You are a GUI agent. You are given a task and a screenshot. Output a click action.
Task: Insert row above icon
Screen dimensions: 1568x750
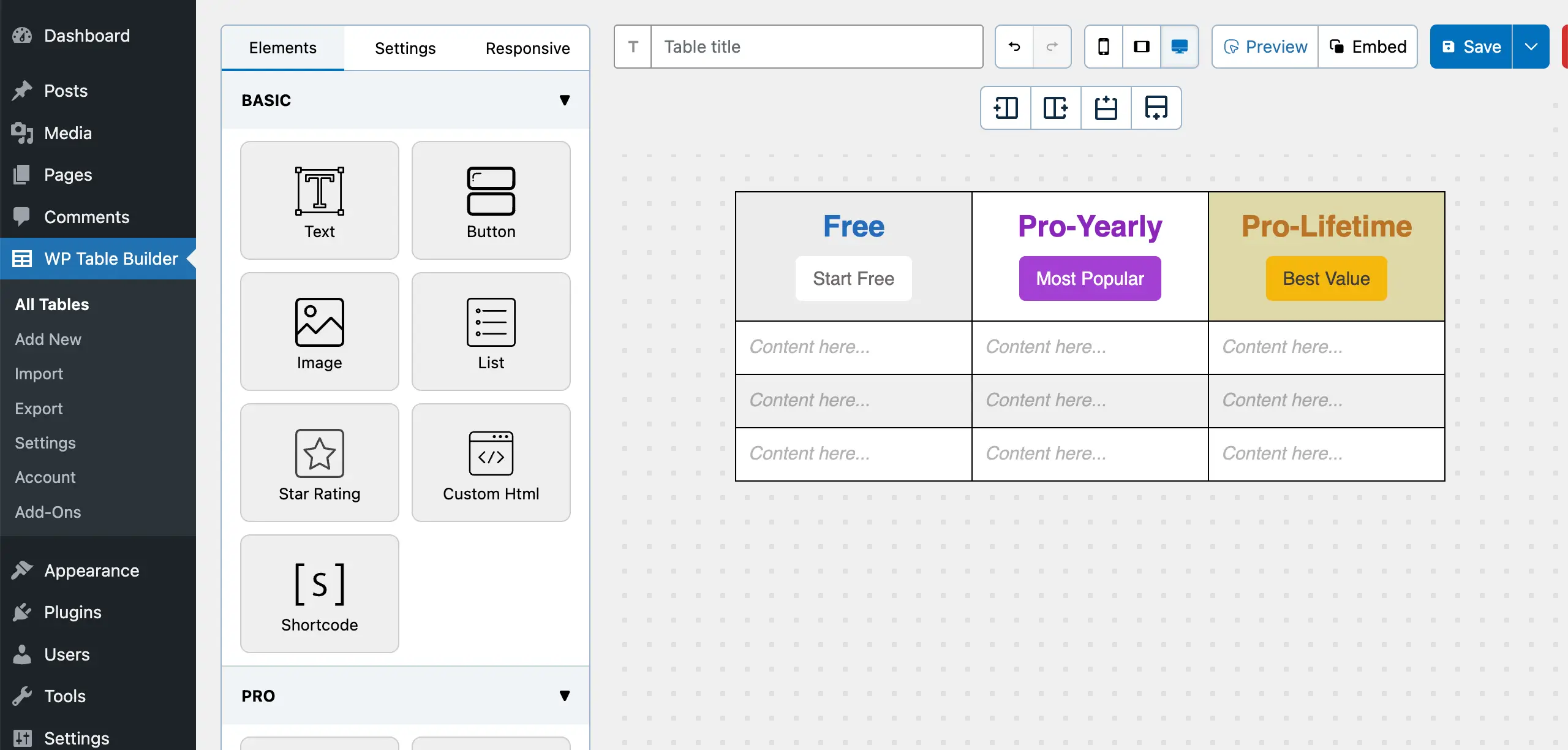coord(1106,108)
